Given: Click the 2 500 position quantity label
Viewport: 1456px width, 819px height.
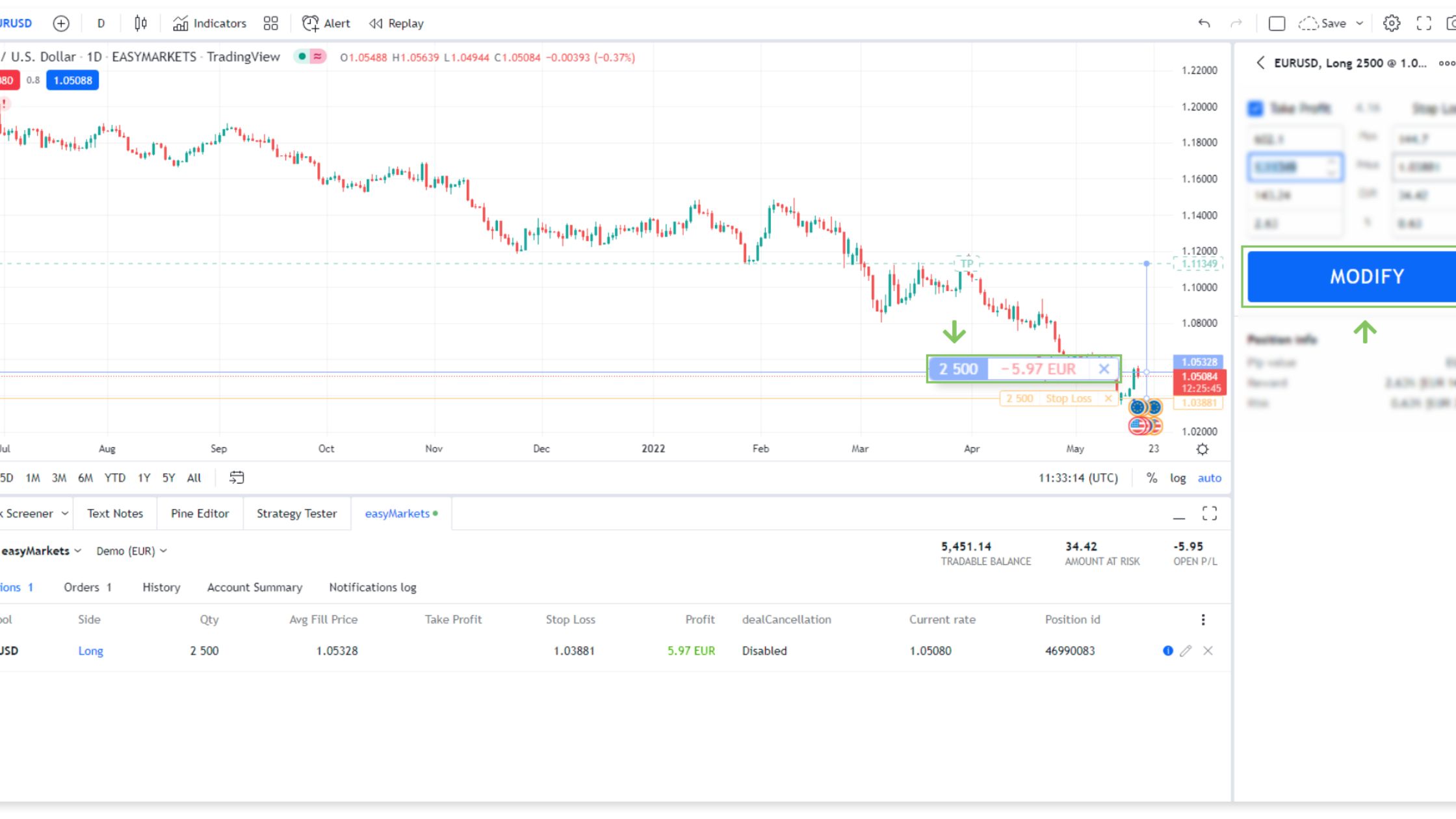Looking at the screenshot, I should click(958, 369).
